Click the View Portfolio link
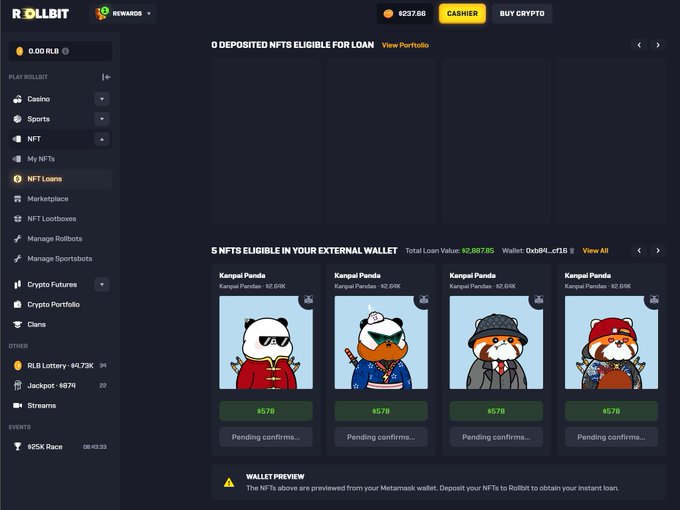 (405, 45)
